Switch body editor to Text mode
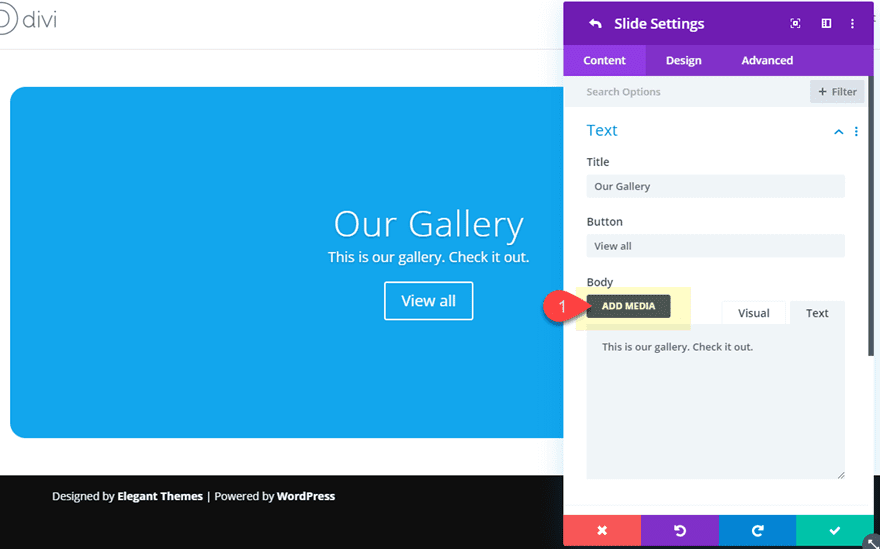Image resolution: width=880 pixels, height=549 pixels. coord(817,313)
